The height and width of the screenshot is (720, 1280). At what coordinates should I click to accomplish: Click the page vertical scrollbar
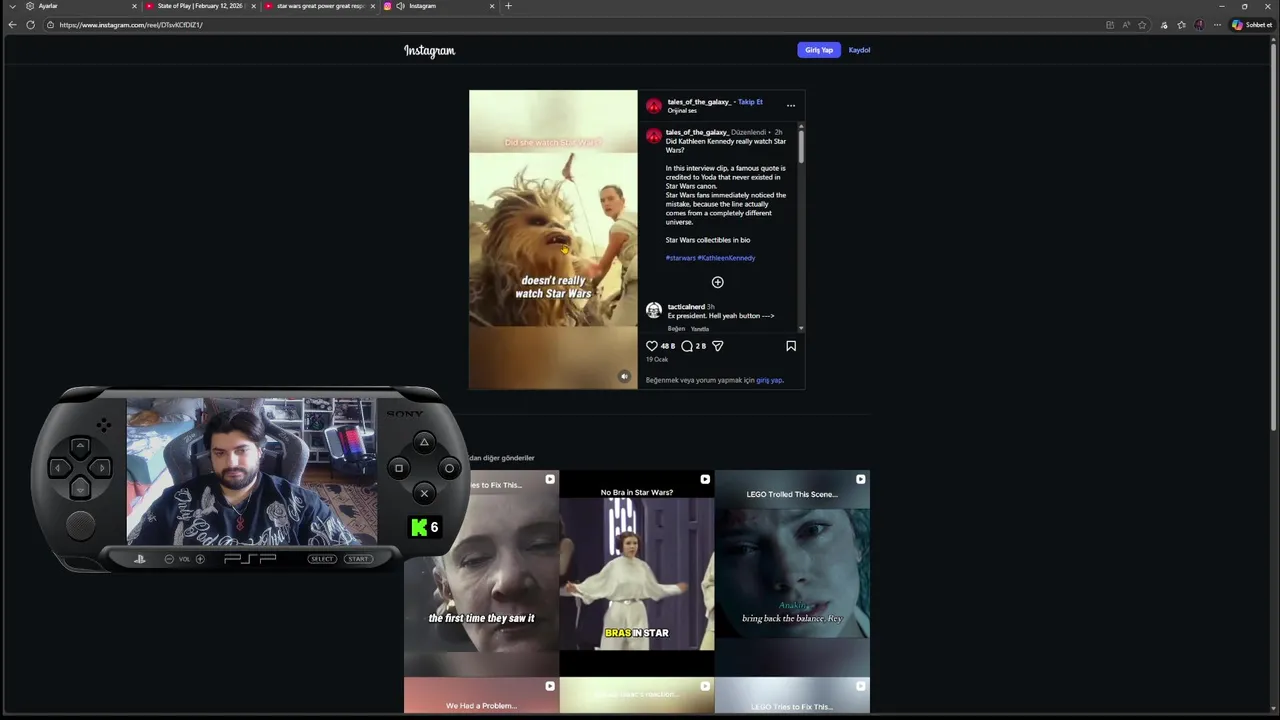click(x=1275, y=235)
